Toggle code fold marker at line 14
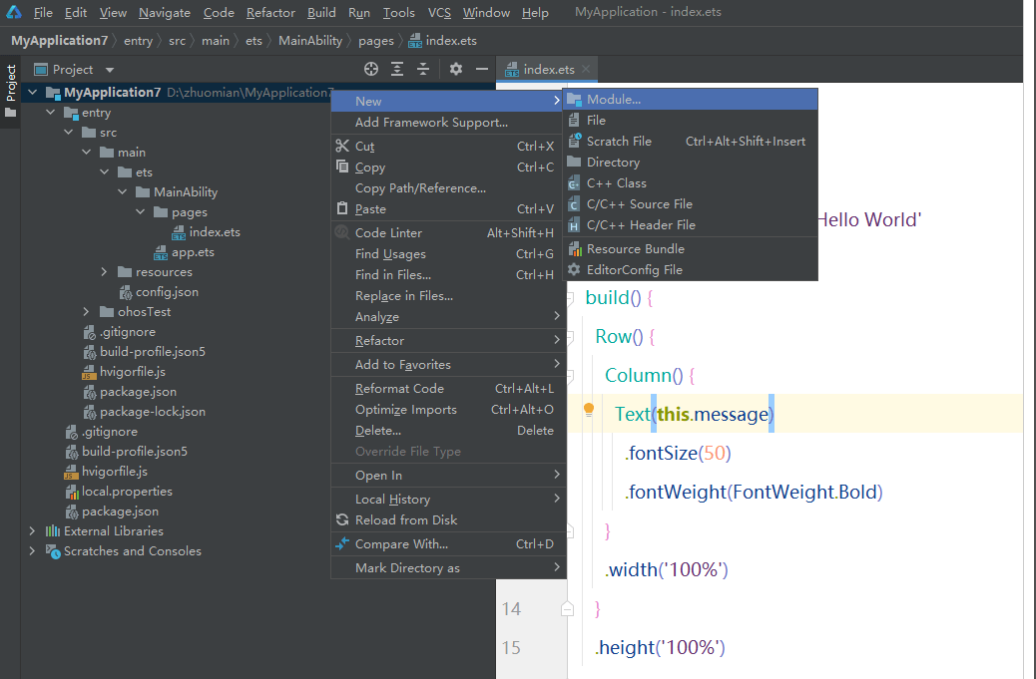Viewport: 1036px width, 679px height. point(568,608)
